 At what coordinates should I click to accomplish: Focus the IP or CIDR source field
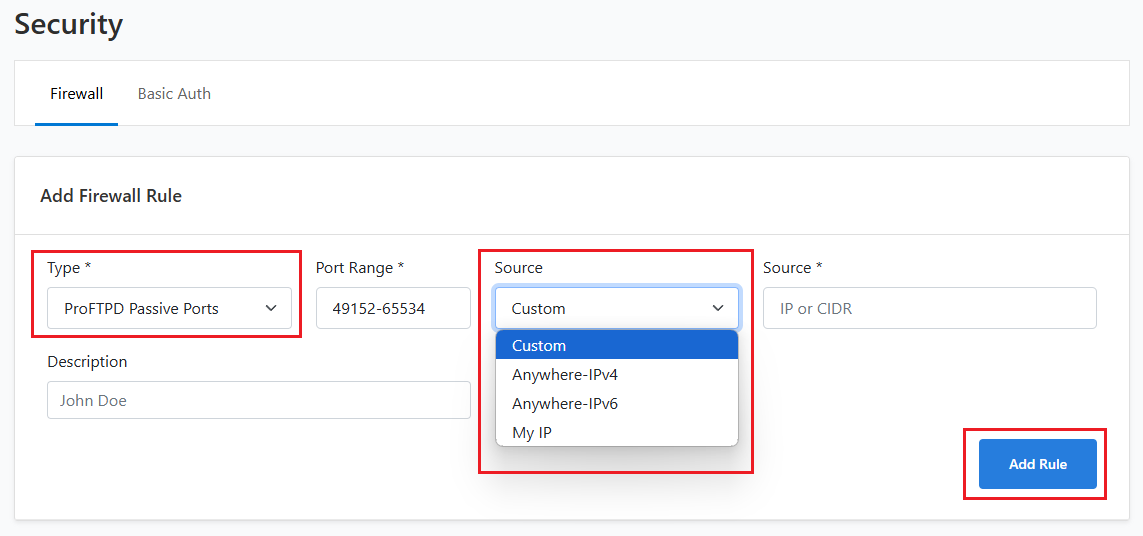pyautogui.click(x=929, y=308)
